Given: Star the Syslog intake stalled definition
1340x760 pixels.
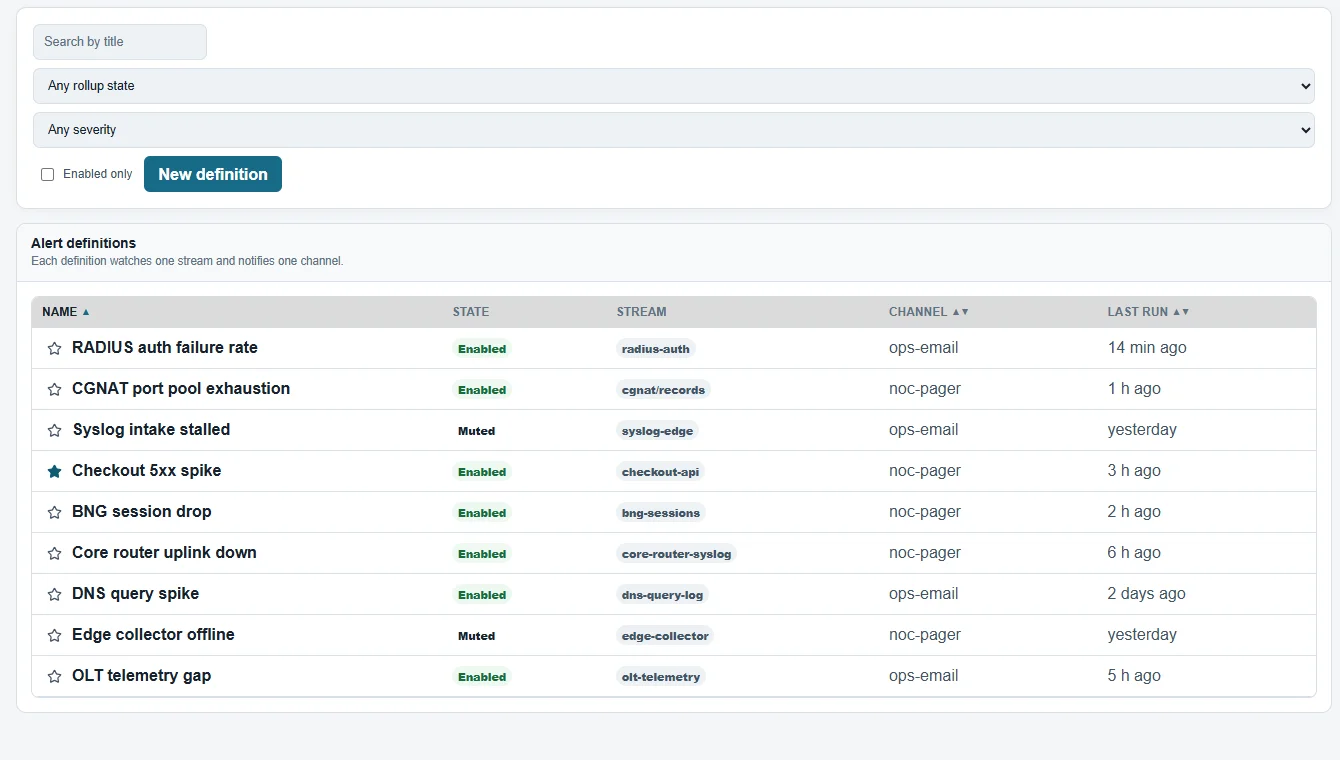Looking at the screenshot, I should tap(55, 430).
